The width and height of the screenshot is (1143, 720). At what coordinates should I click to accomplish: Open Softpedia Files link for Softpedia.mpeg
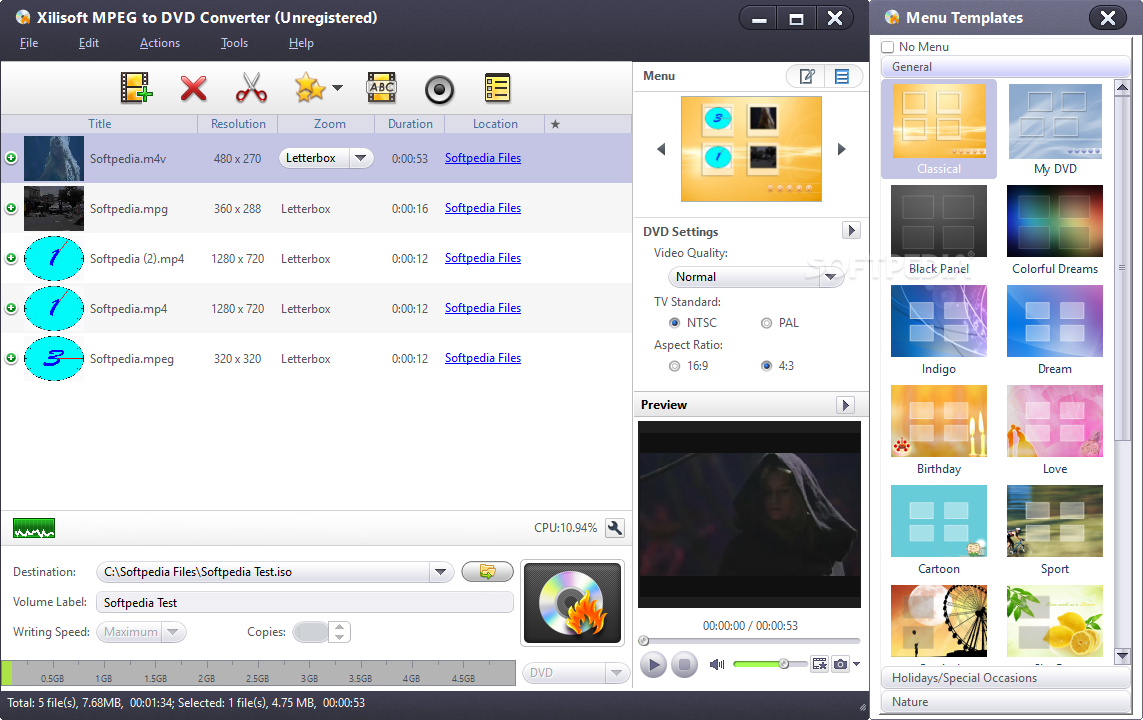point(483,358)
